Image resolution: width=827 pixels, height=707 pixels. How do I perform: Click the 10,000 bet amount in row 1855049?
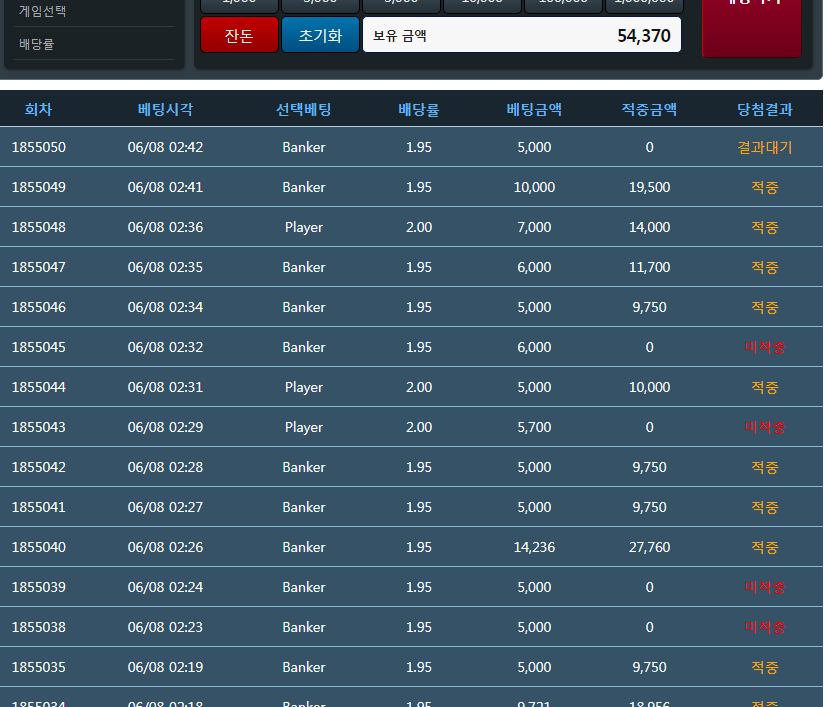pyautogui.click(x=534, y=187)
